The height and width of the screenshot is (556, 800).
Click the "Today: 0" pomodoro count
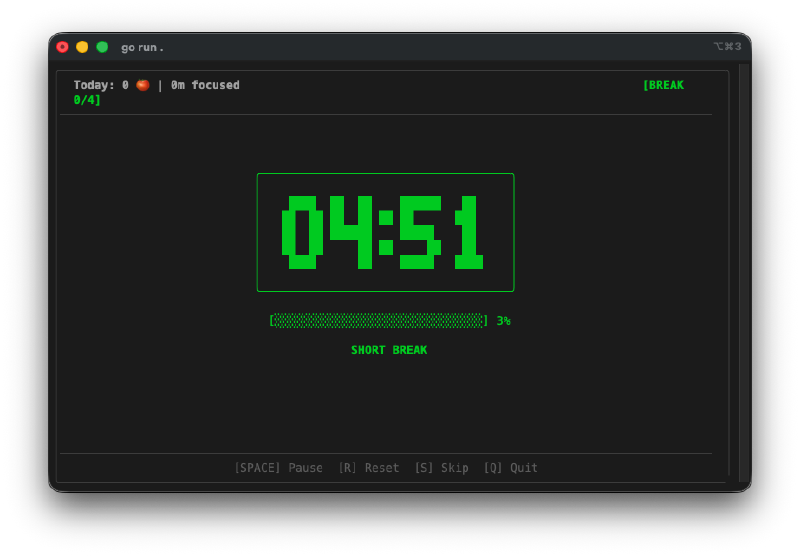101,85
